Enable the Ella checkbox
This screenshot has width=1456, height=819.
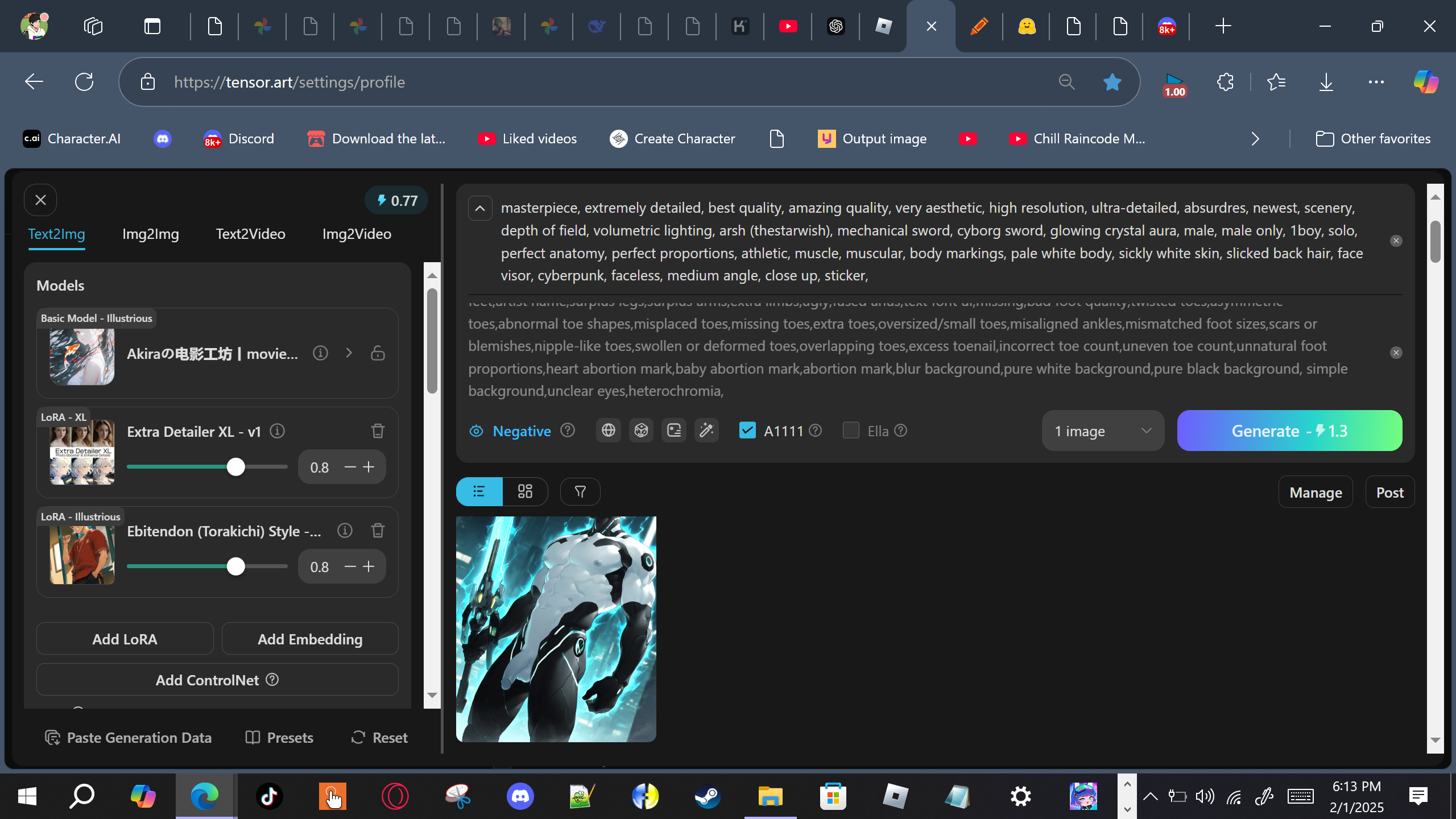[851, 431]
